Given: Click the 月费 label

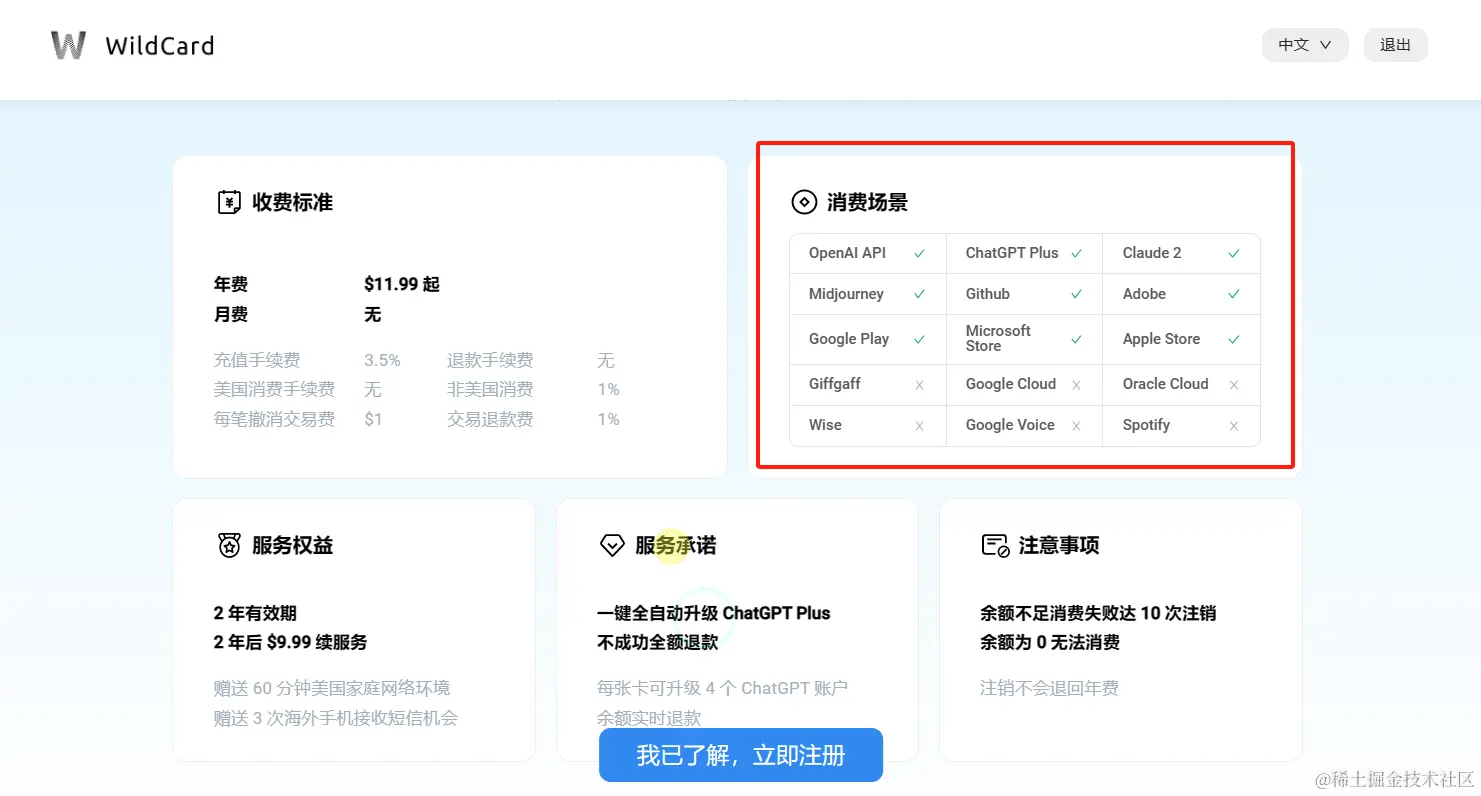Looking at the screenshot, I should tap(231, 315).
